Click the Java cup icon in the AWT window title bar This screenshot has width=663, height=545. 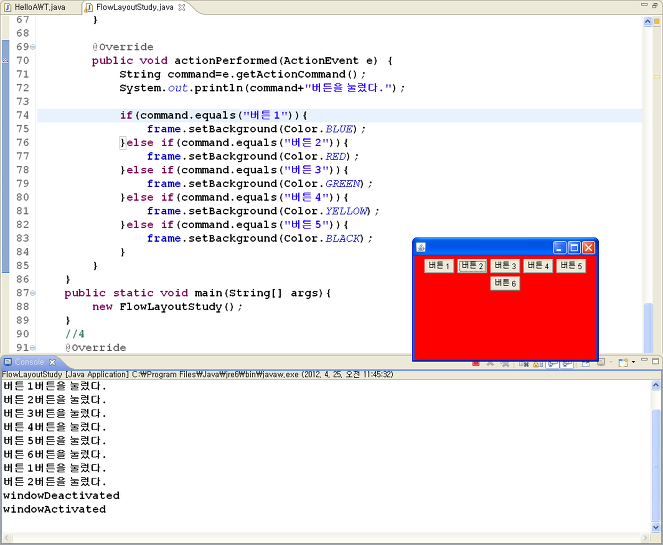click(421, 248)
